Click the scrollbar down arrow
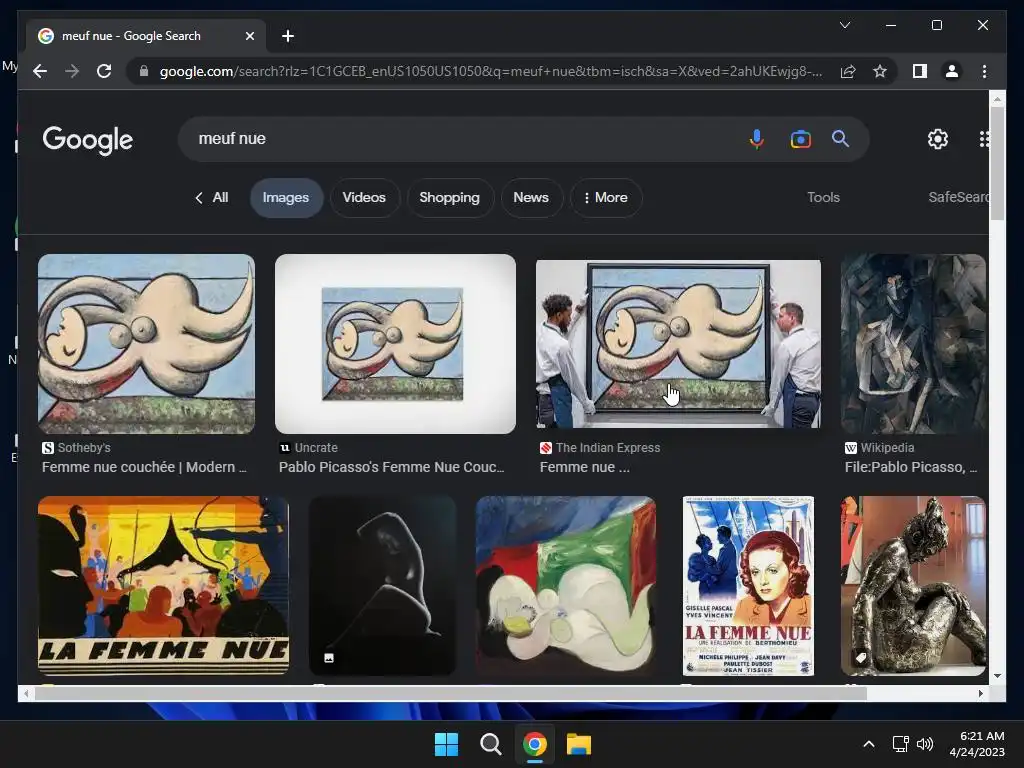 [x=997, y=676]
